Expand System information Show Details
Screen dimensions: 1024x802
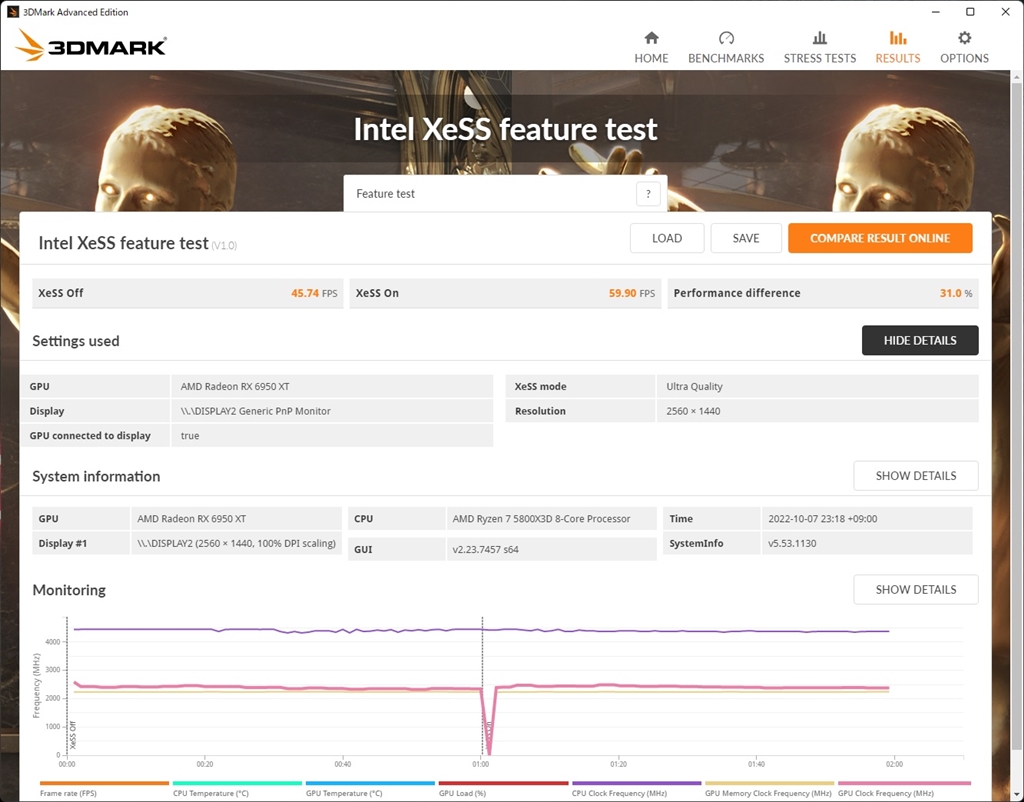(915, 476)
